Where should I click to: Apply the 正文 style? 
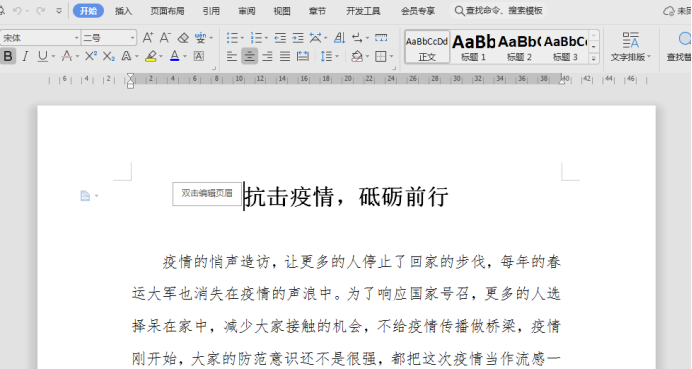[x=427, y=47]
